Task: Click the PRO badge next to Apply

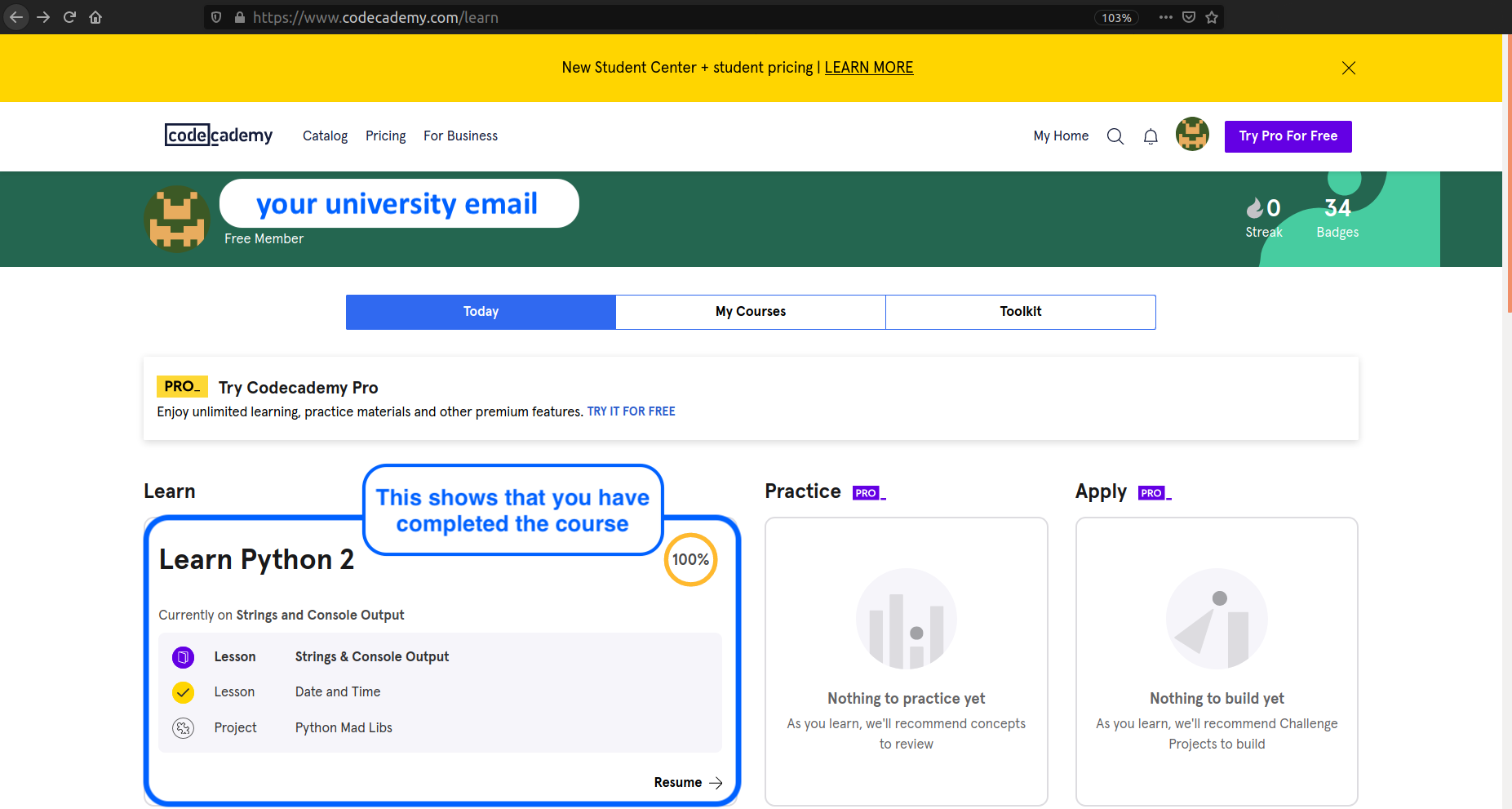Action: click(x=1155, y=493)
